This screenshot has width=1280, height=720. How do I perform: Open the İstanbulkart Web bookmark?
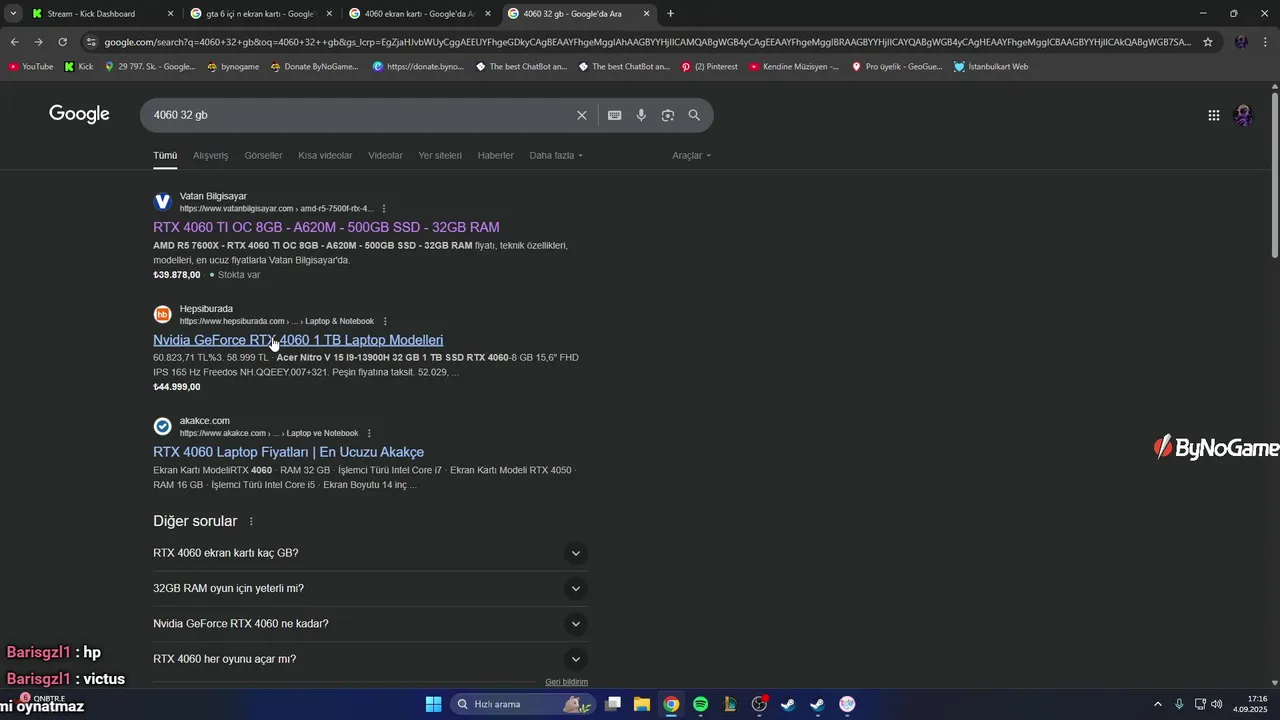click(991, 67)
